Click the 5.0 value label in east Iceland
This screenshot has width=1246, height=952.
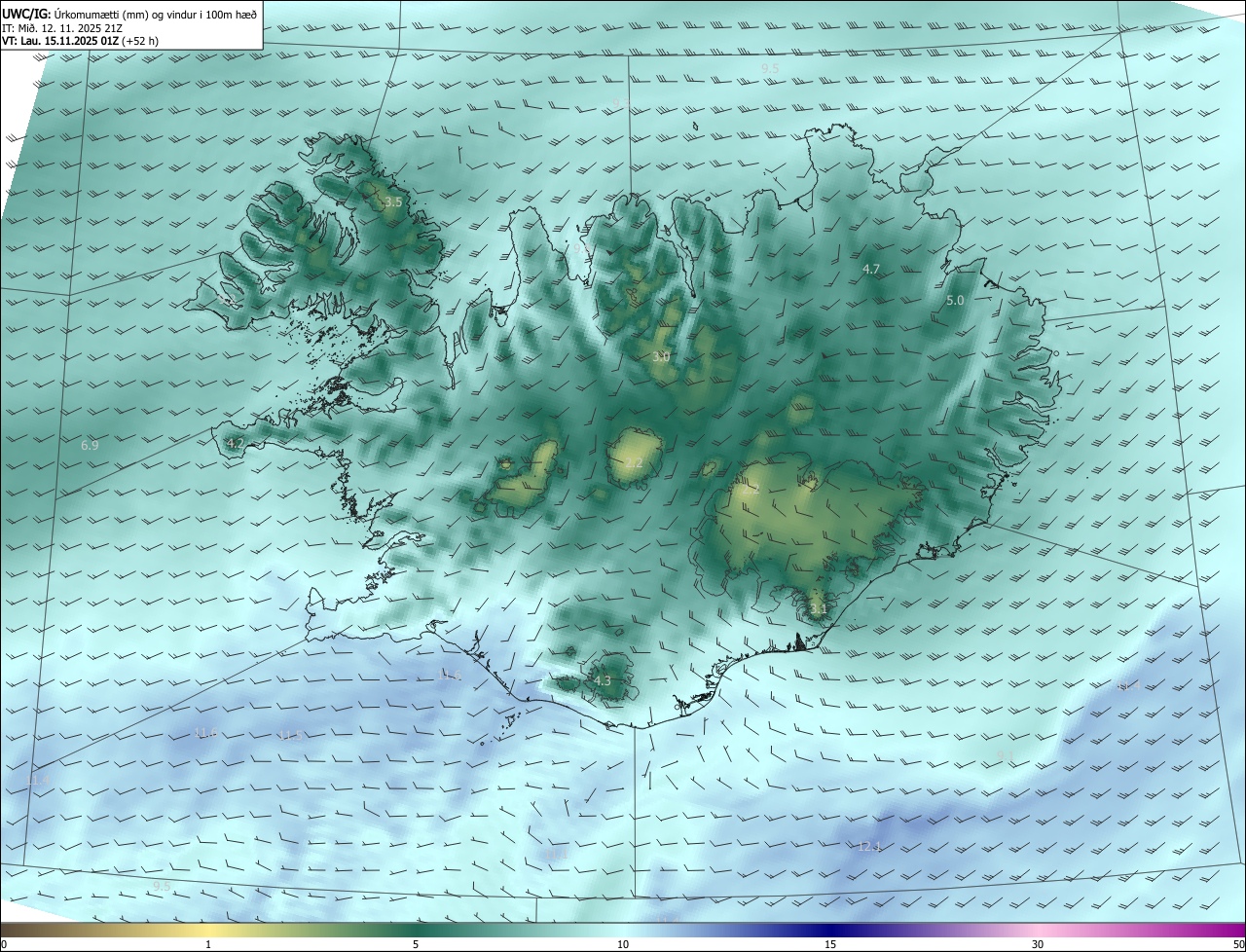tap(955, 301)
